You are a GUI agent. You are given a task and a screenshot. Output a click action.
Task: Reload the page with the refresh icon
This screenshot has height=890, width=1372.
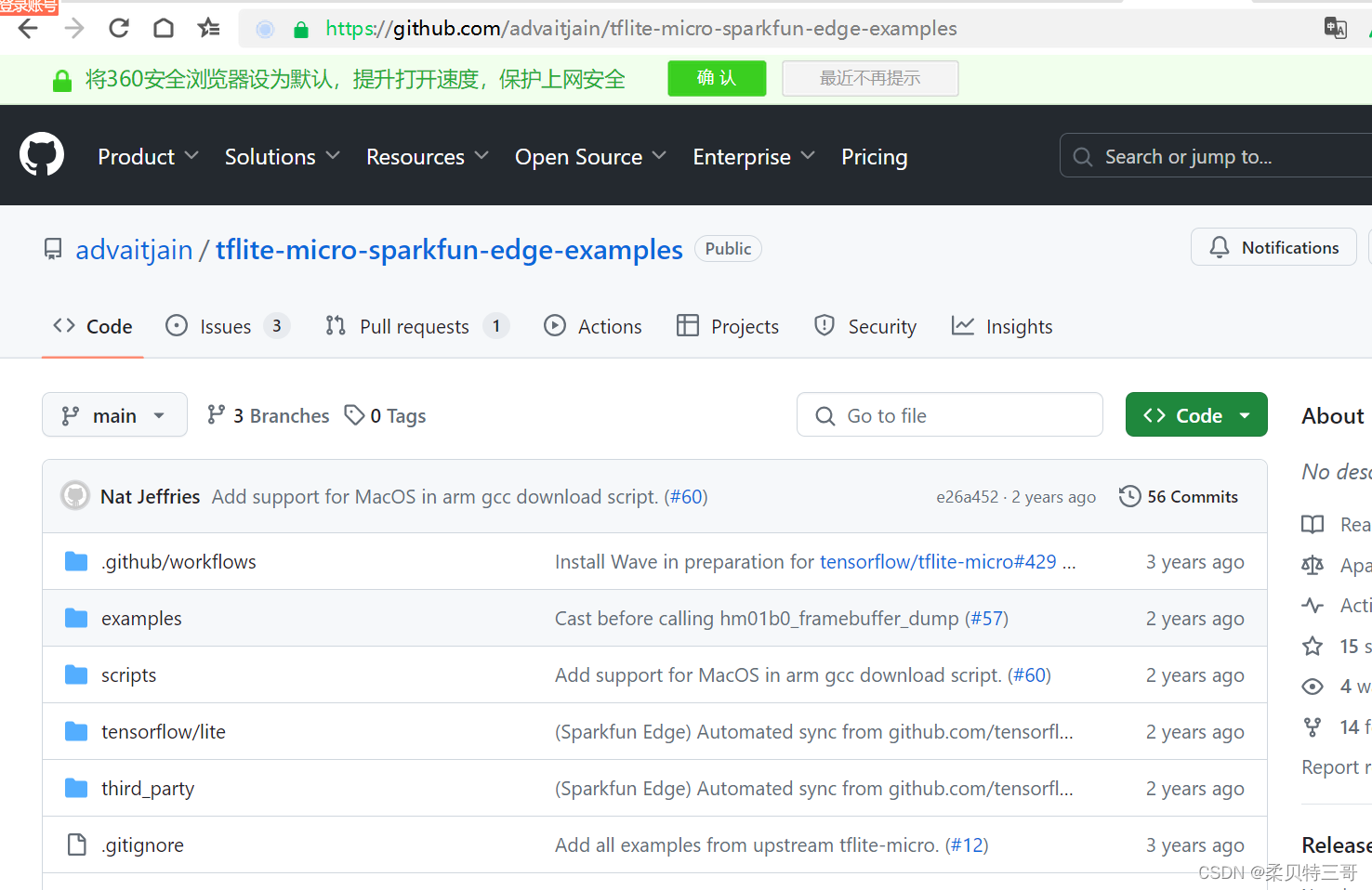tap(119, 29)
